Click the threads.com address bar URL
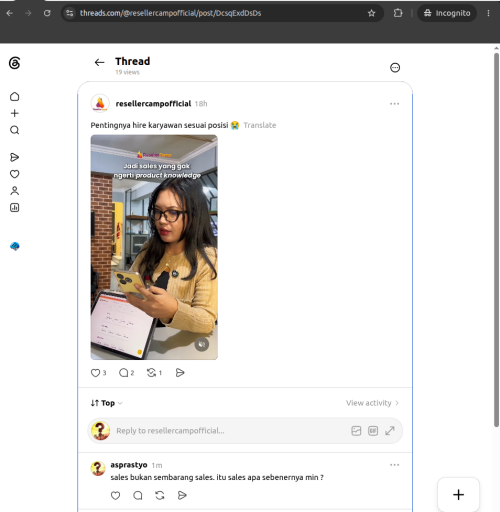Screen dimensions: 500x512 point(170,13)
